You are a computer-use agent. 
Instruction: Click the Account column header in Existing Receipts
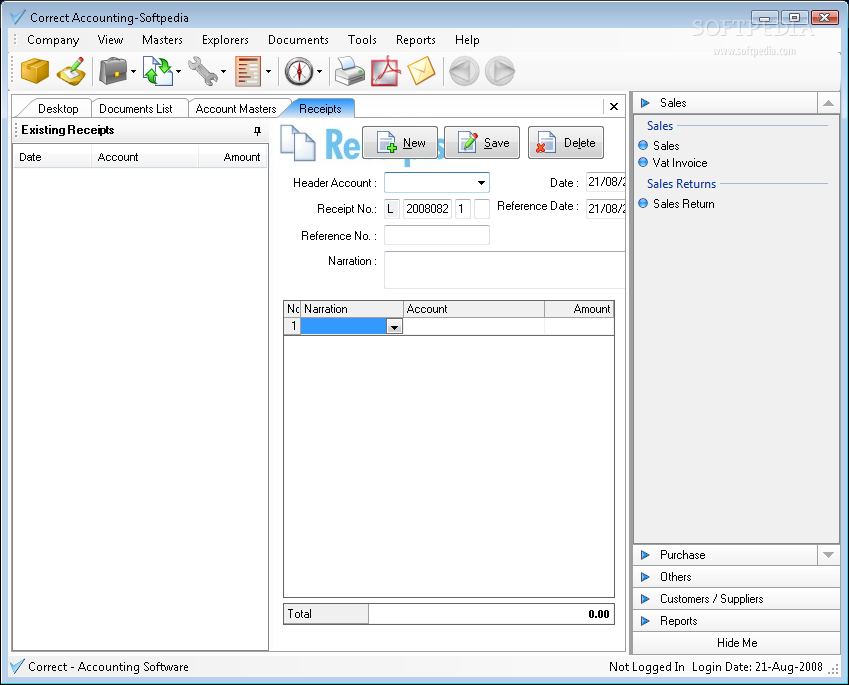145,157
